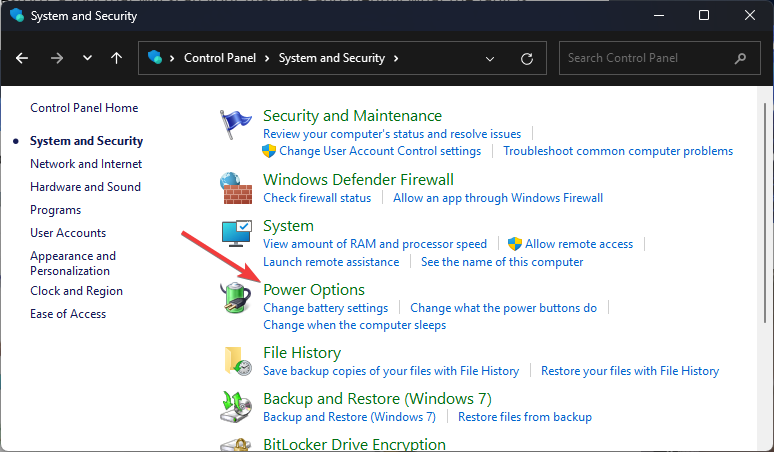Expand the chevron after System and Security breadcrumb
774x452 pixels.
pos(396,58)
